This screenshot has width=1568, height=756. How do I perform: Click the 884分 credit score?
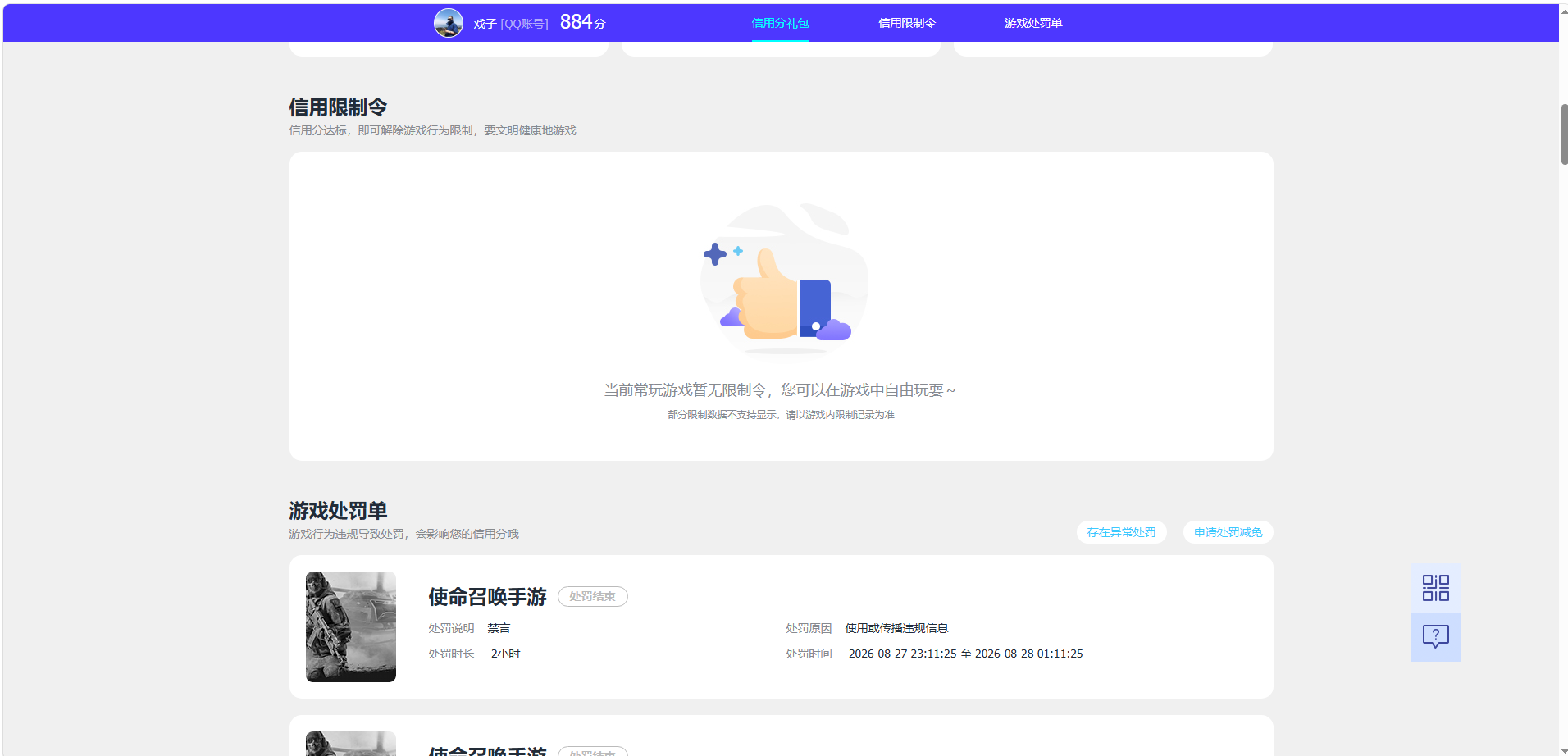tap(582, 22)
